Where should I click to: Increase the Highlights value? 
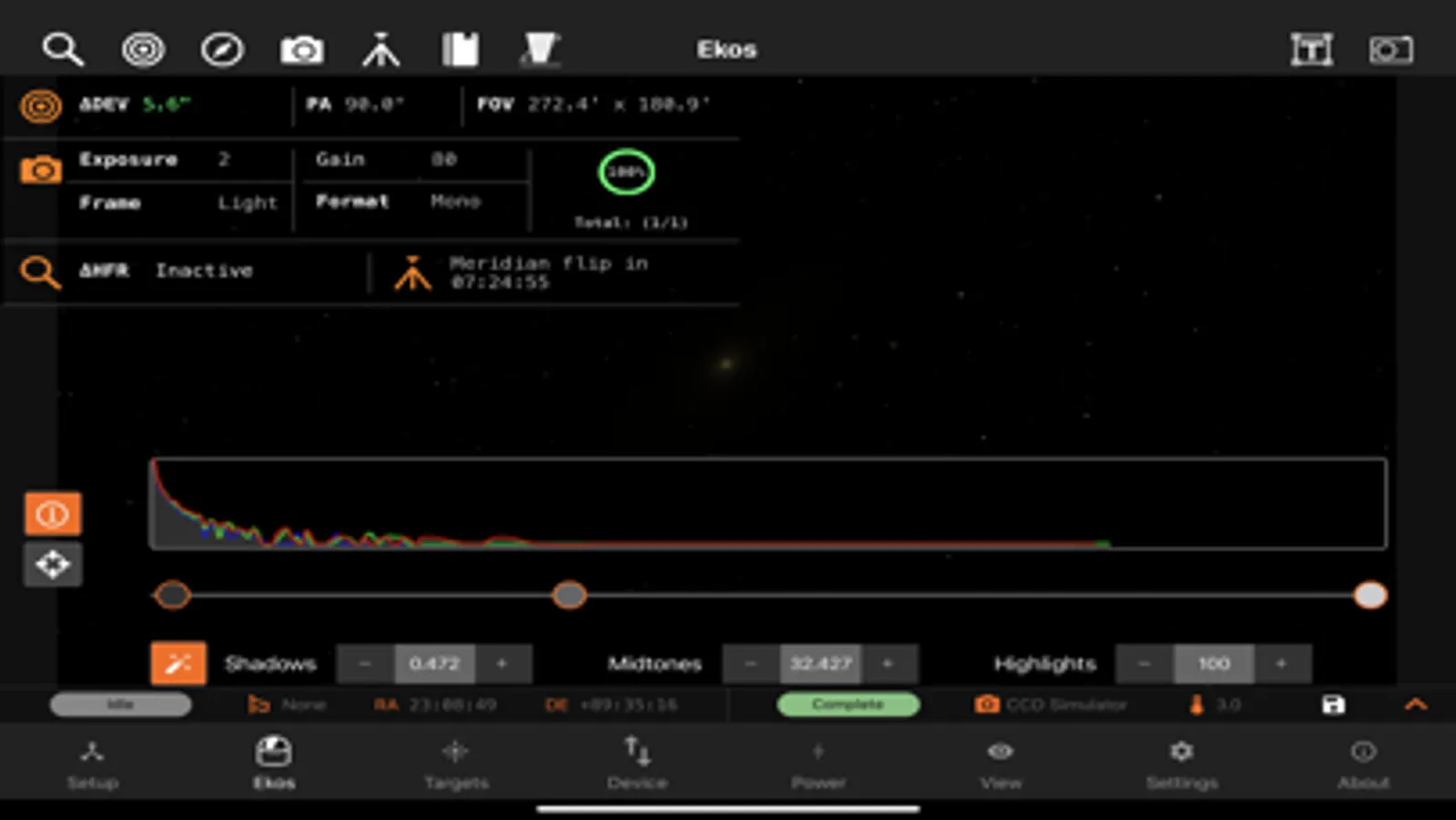1282,663
